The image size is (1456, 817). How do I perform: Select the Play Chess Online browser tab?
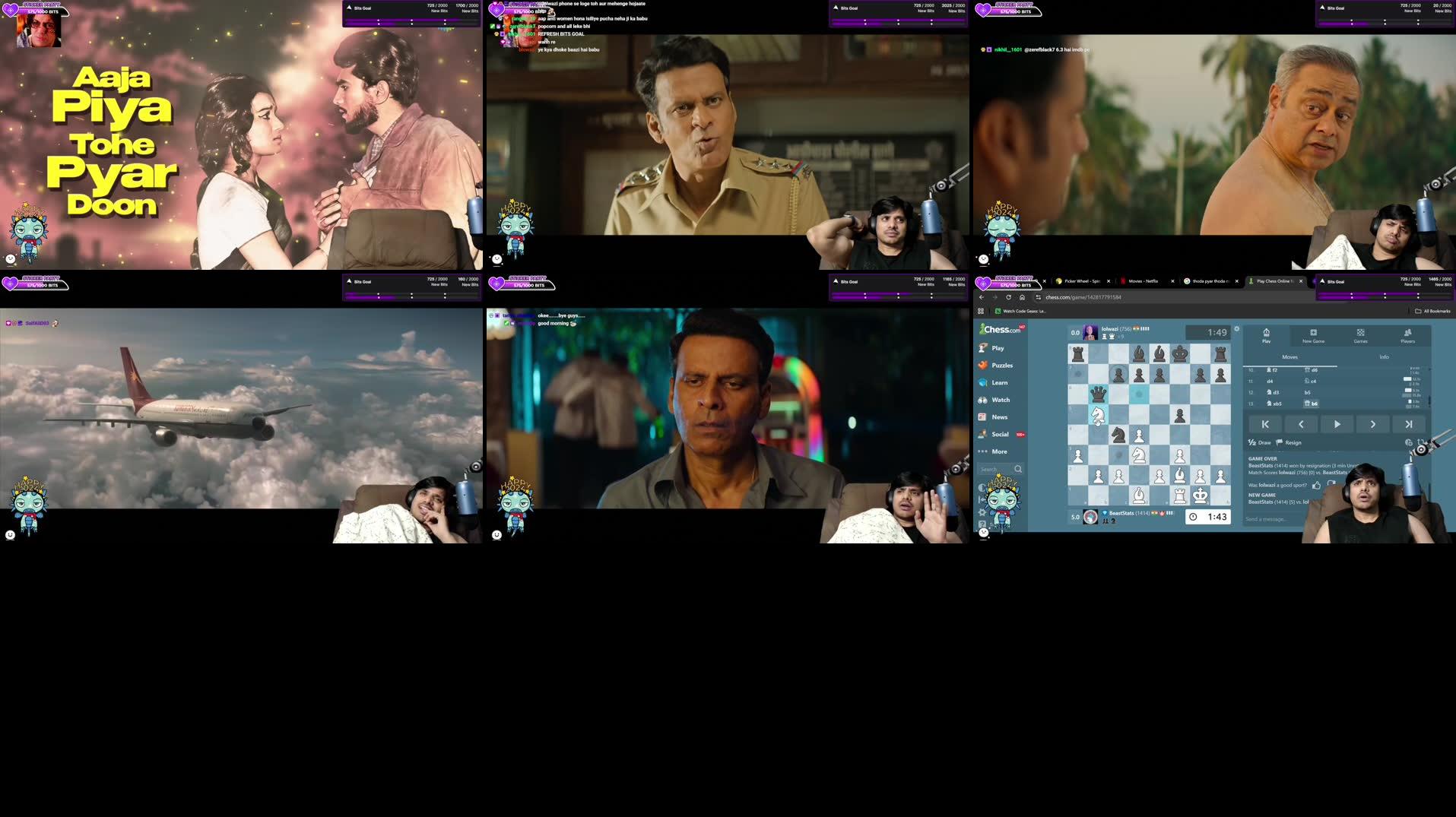(1274, 281)
